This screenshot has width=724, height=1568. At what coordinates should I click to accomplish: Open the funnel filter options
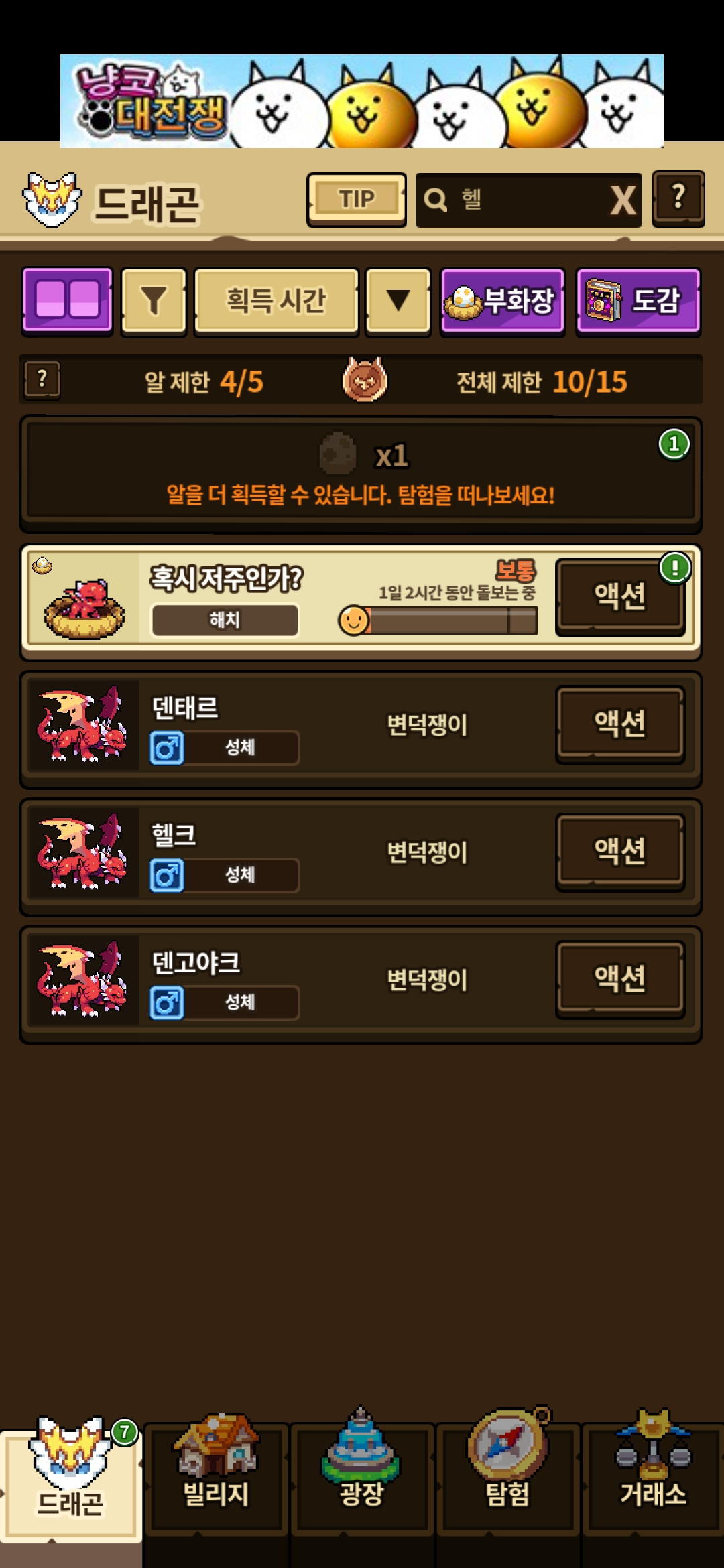154,301
